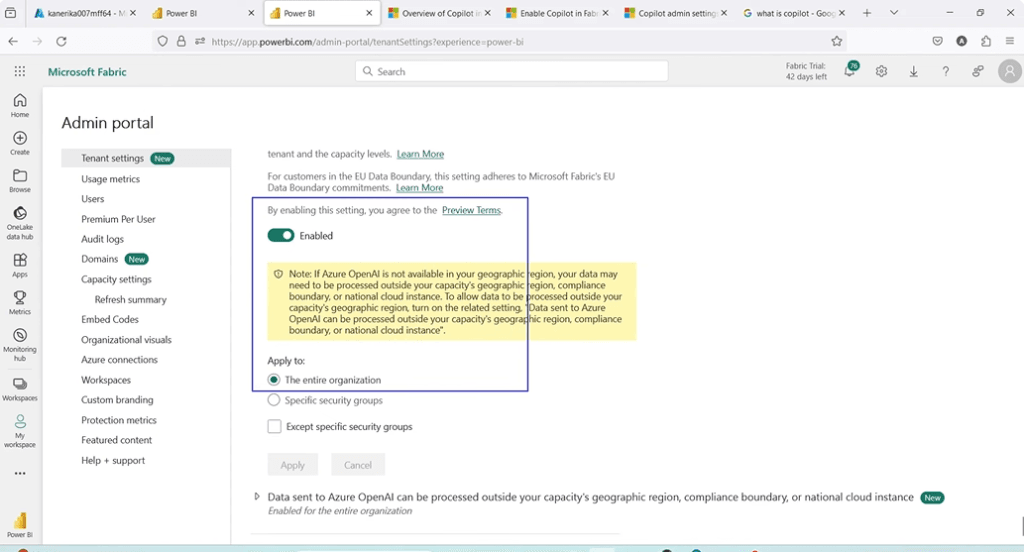This screenshot has height=552, width=1024.
Task: Open Refresh summary page
Action: tap(131, 299)
